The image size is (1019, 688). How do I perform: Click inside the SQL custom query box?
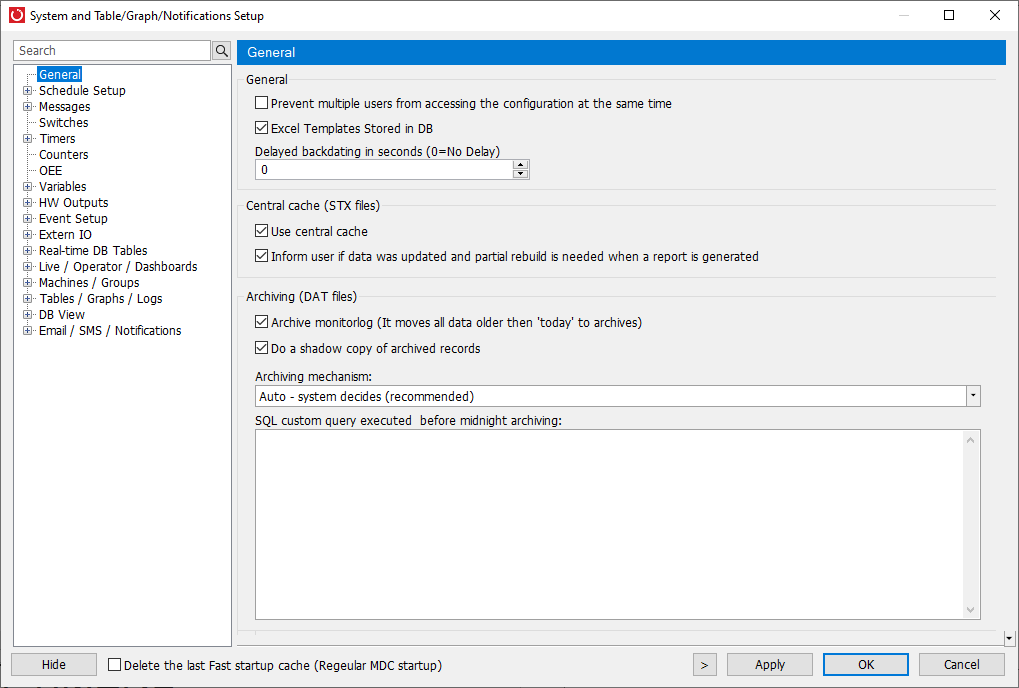click(610, 524)
